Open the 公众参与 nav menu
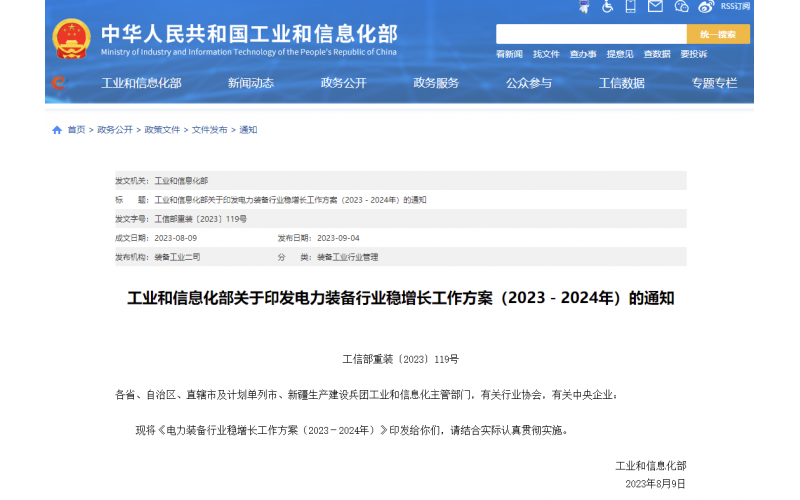Screen dimensions: 800x500 point(529,83)
